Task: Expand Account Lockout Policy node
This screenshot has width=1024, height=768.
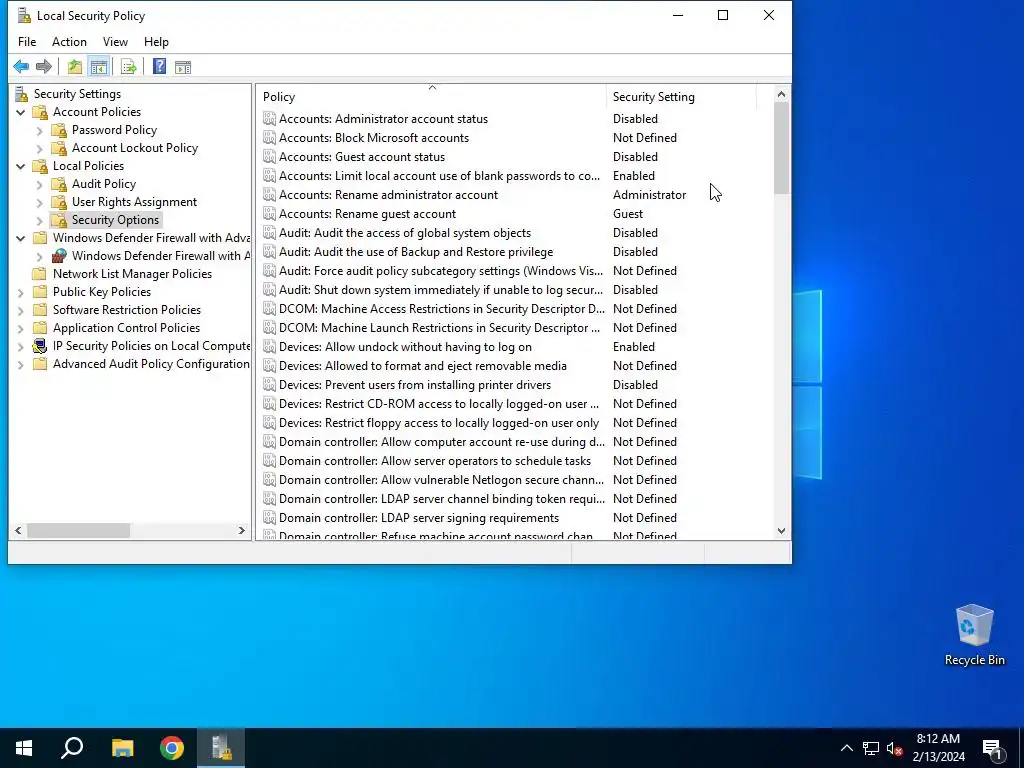Action: [39, 148]
